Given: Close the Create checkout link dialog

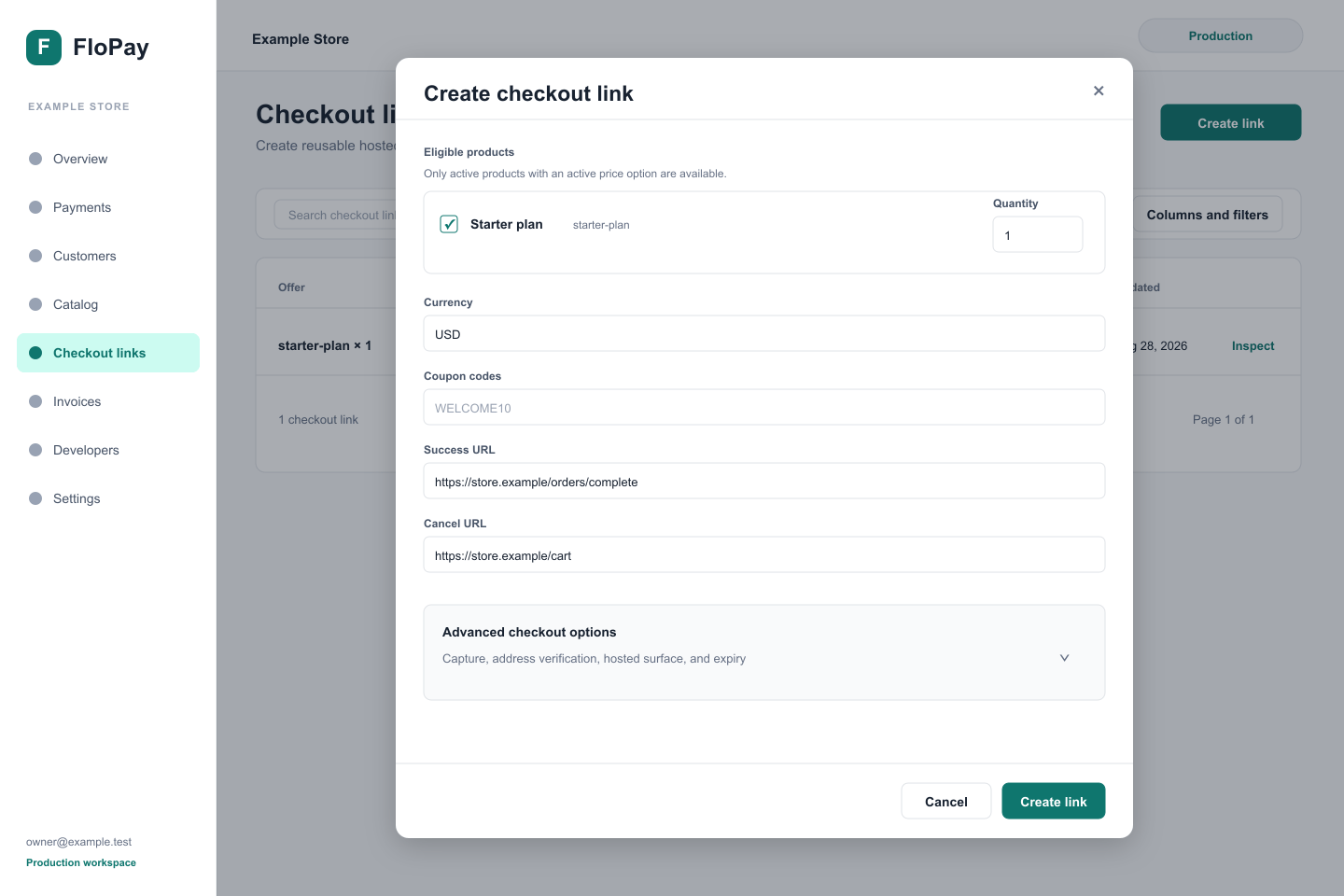Looking at the screenshot, I should (1099, 91).
